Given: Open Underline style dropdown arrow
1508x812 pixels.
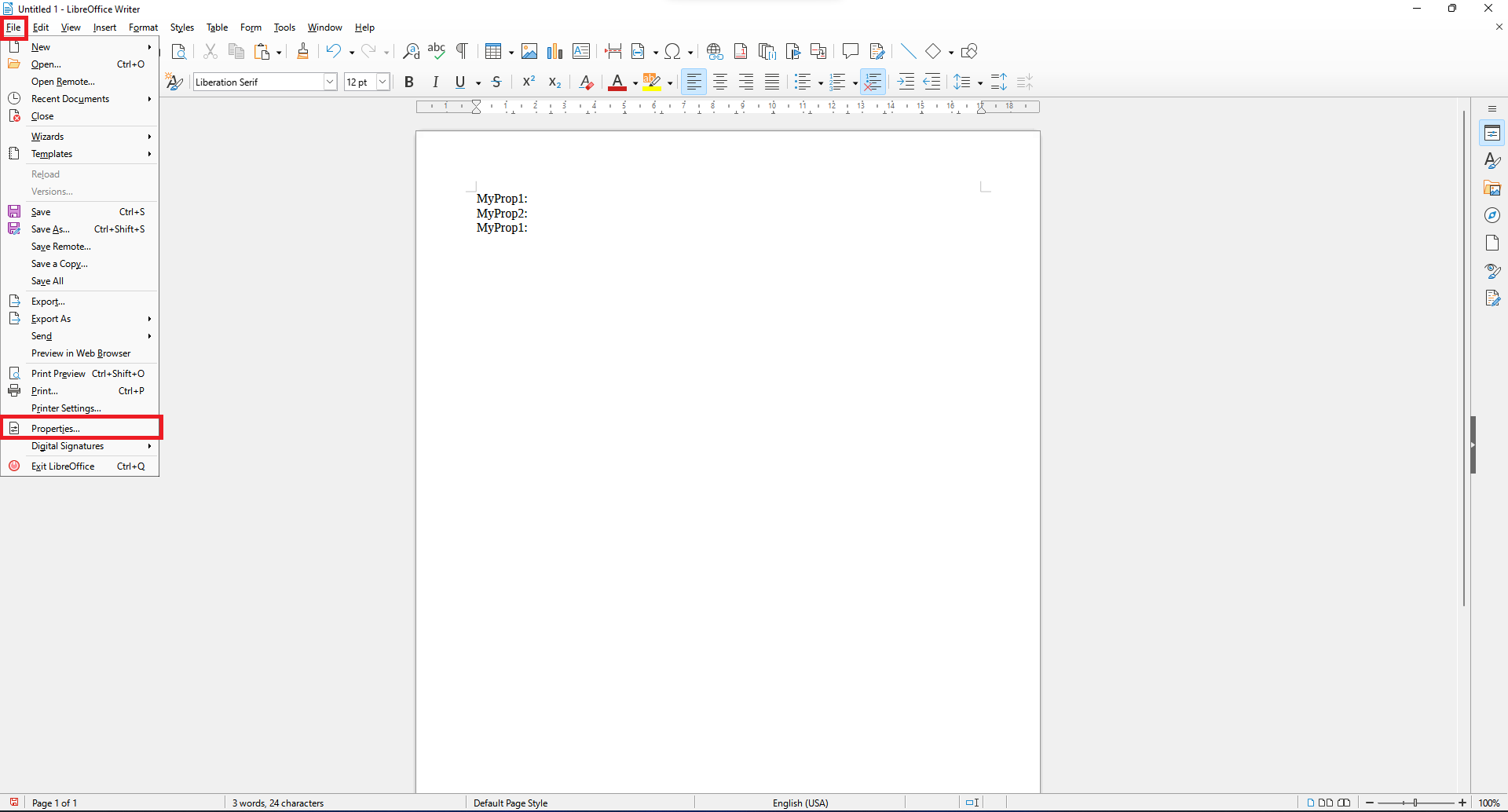Looking at the screenshot, I should point(478,82).
